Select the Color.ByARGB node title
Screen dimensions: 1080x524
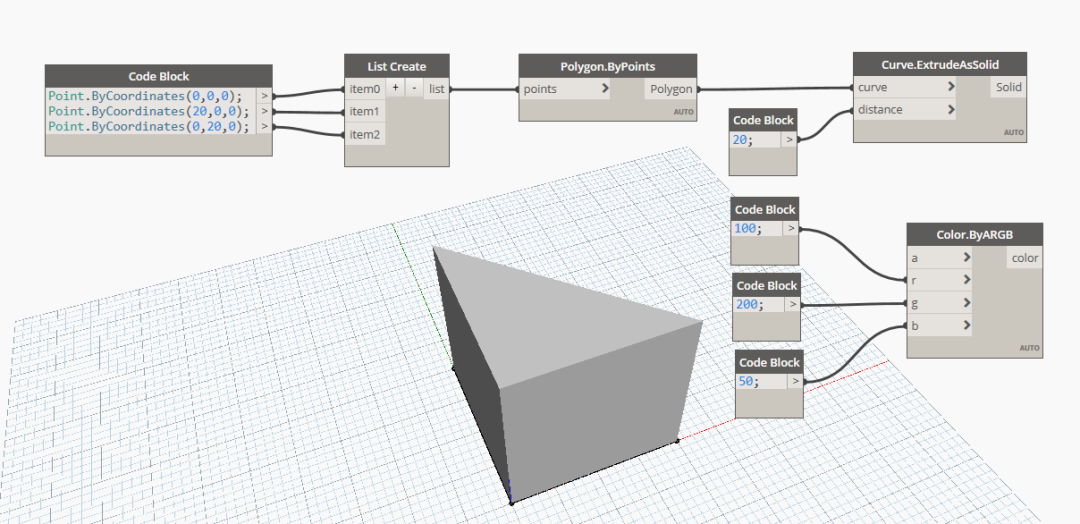click(975, 235)
